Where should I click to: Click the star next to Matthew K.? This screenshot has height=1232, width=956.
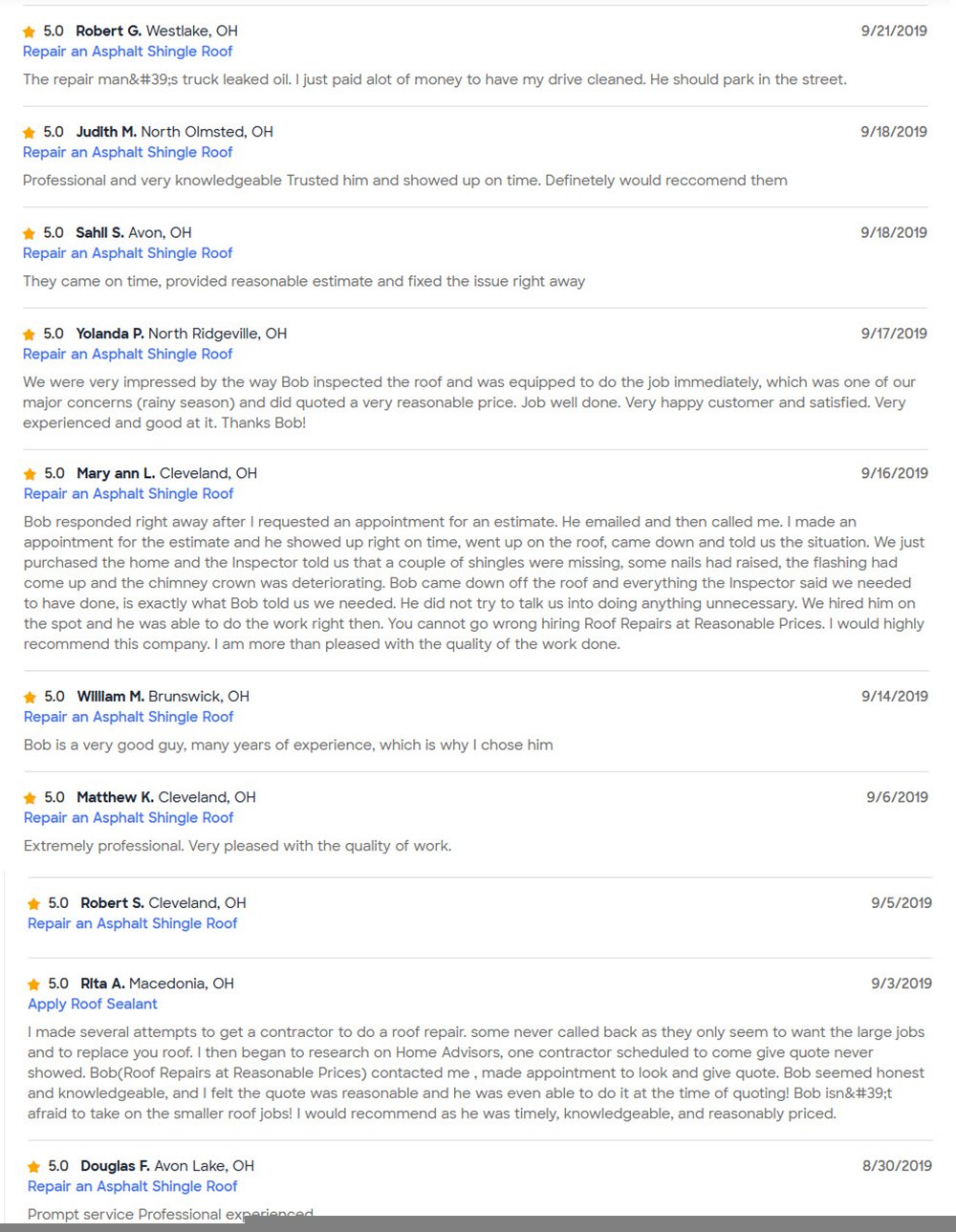(x=30, y=798)
